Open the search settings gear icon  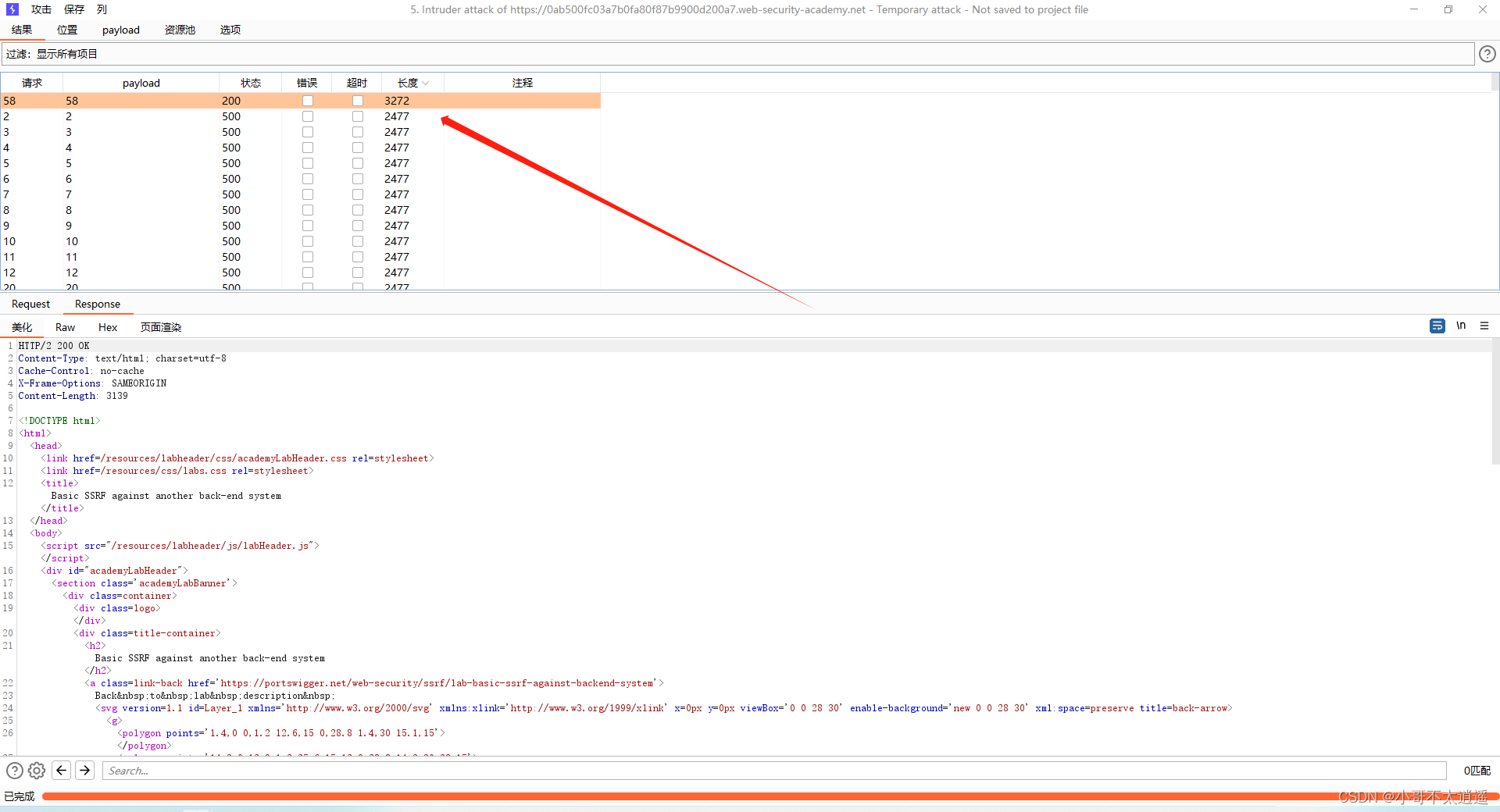[x=37, y=771]
